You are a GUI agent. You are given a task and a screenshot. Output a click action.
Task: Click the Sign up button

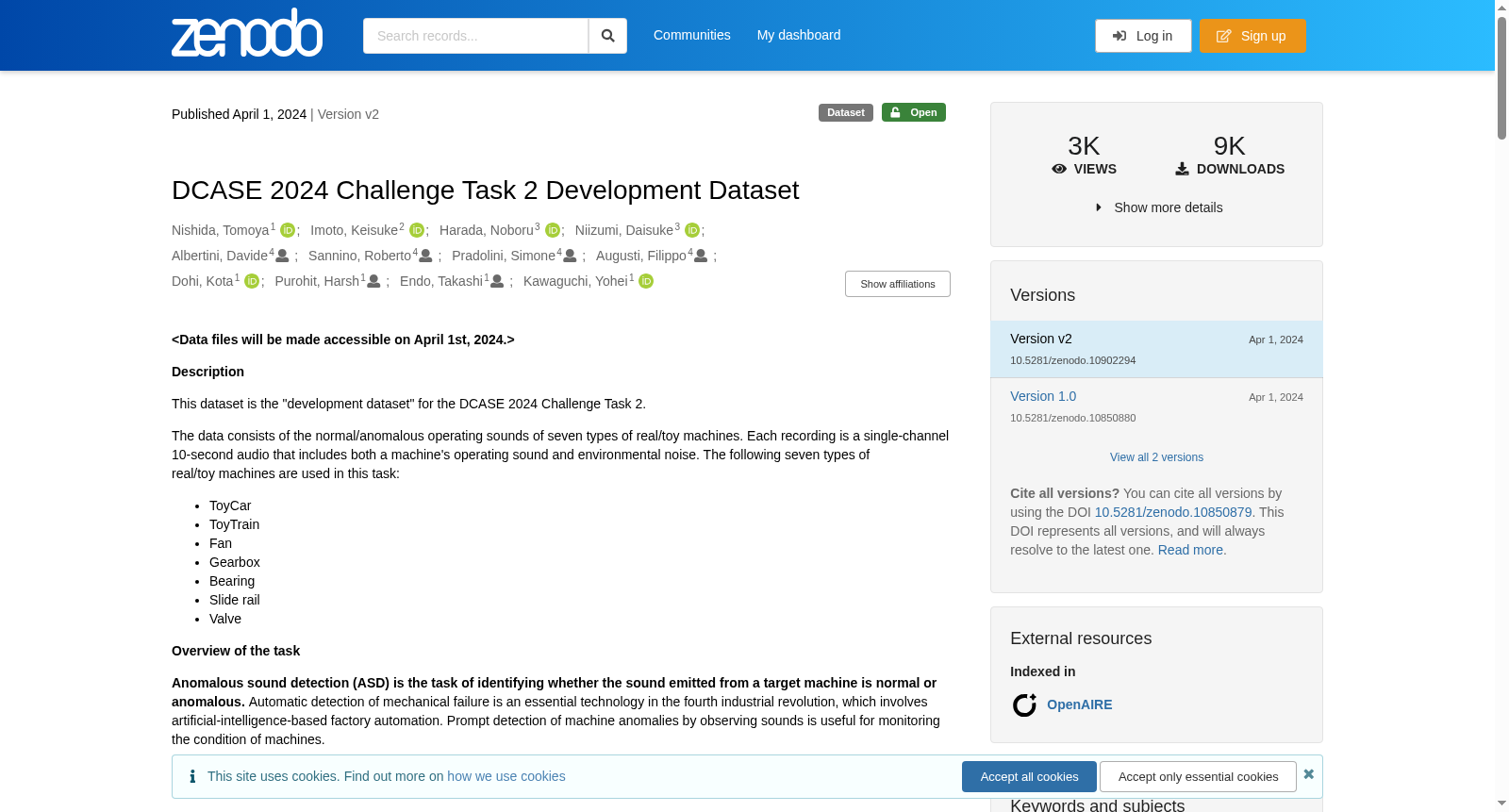(x=1252, y=36)
